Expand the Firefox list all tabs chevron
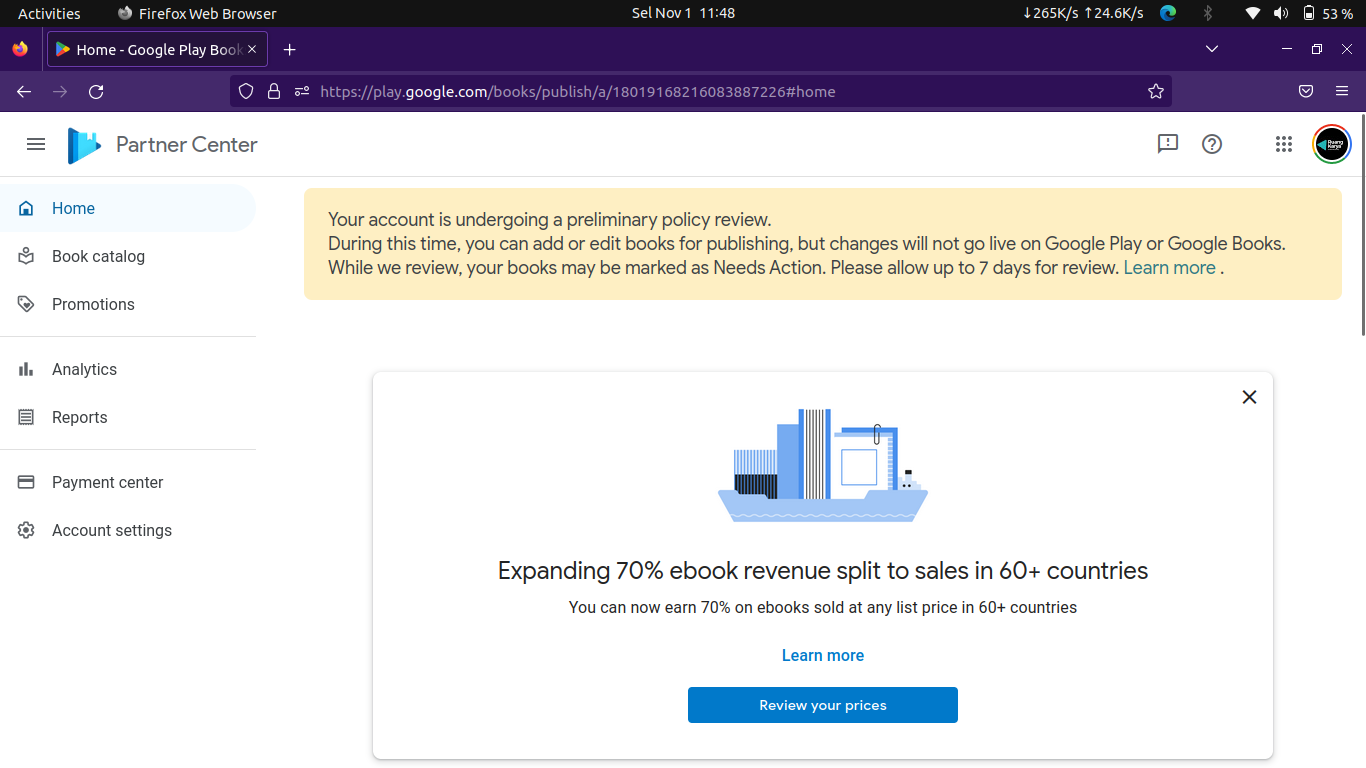The height and width of the screenshot is (768, 1366). [x=1212, y=49]
